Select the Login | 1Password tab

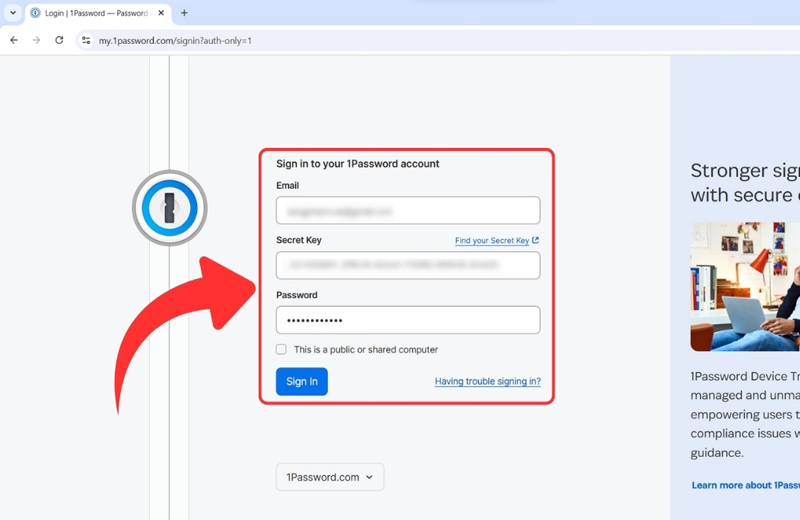click(98, 13)
